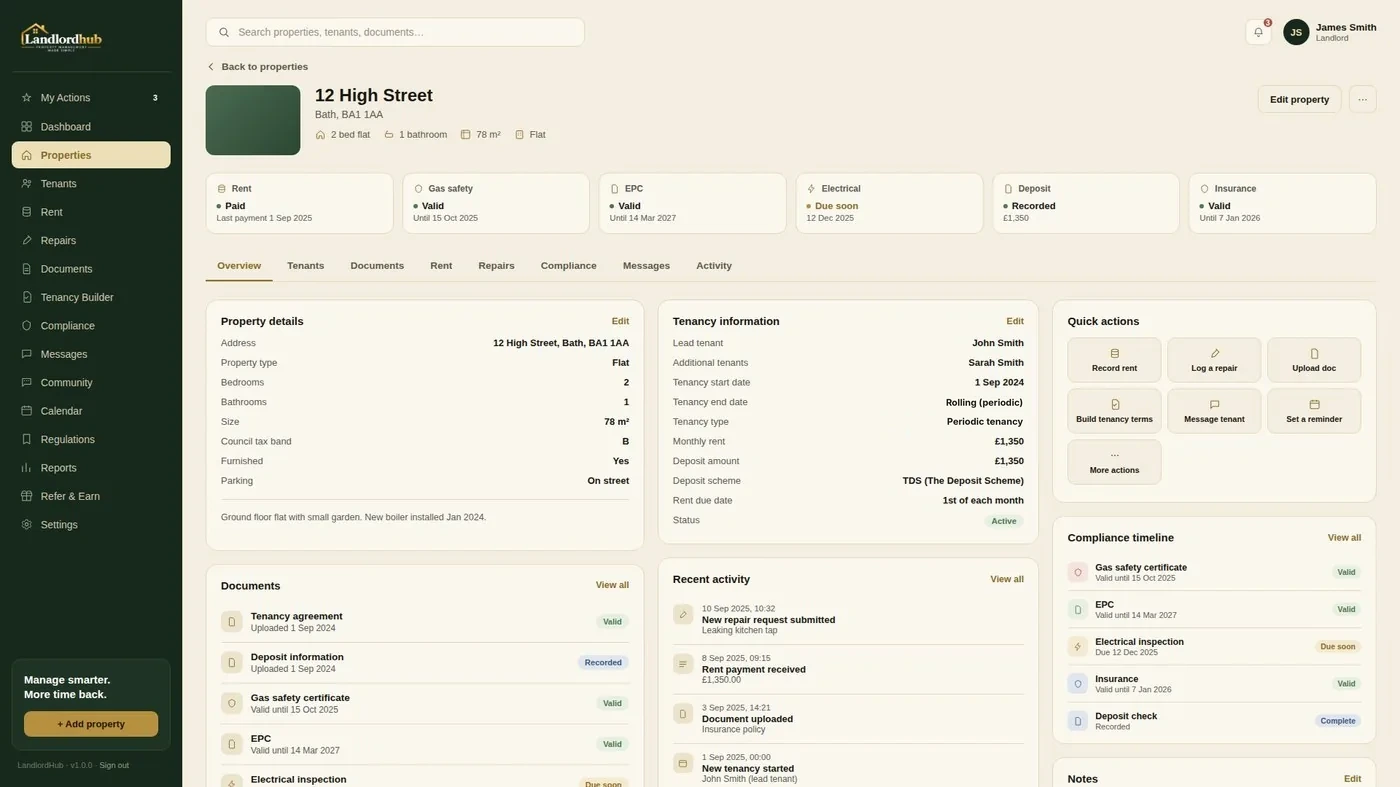This screenshot has width=1400, height=787.
Task: Switch to the Compliance tab
Action: click(568, 266)
